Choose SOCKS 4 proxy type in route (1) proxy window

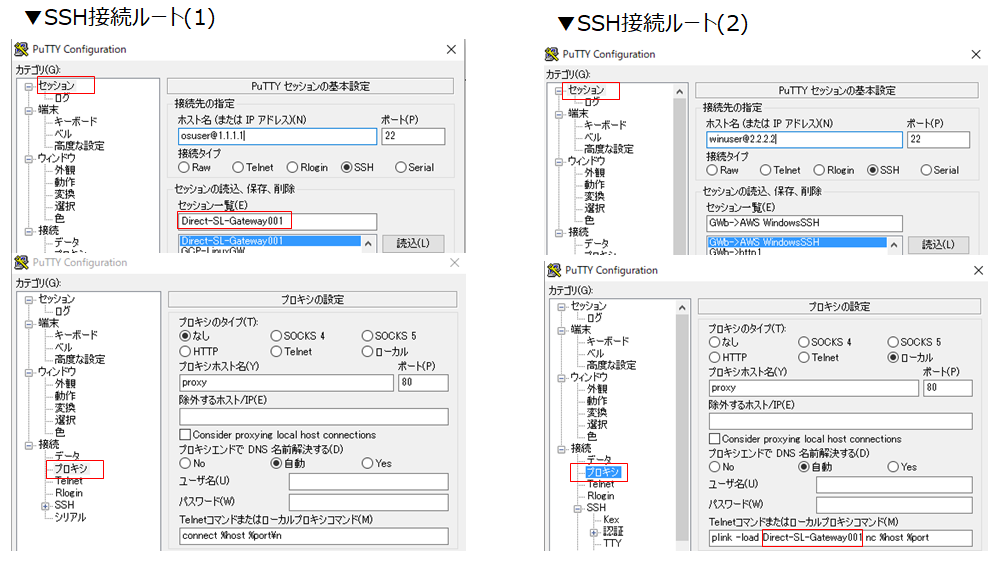pos(276,335)
